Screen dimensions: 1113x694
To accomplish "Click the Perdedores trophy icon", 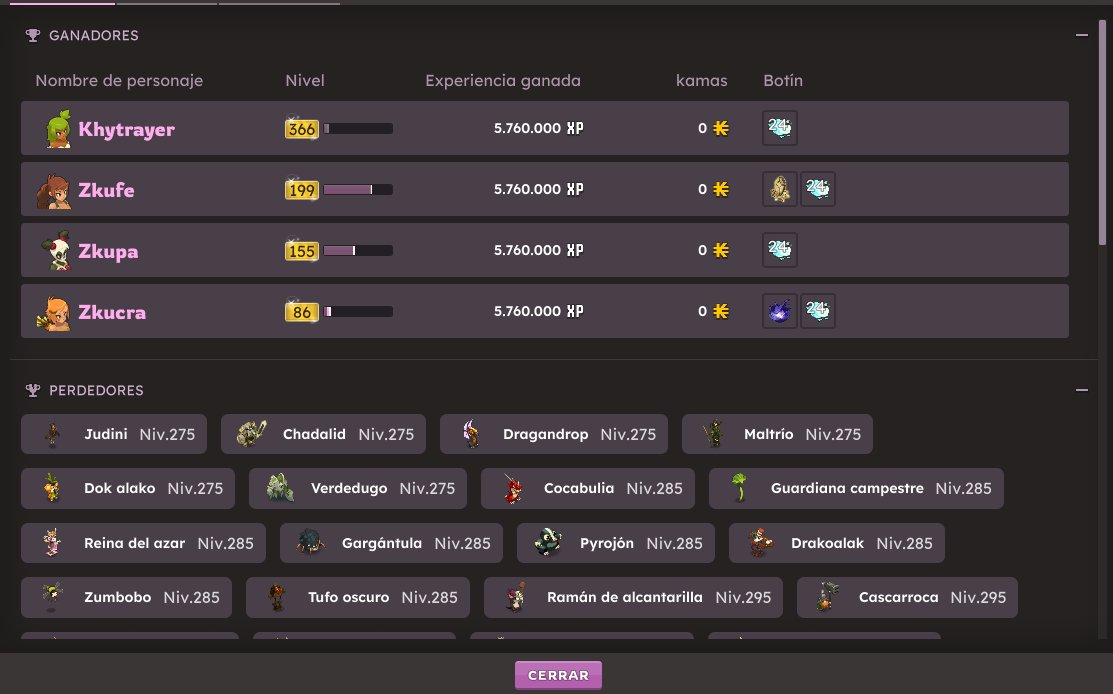I will 33,390.
